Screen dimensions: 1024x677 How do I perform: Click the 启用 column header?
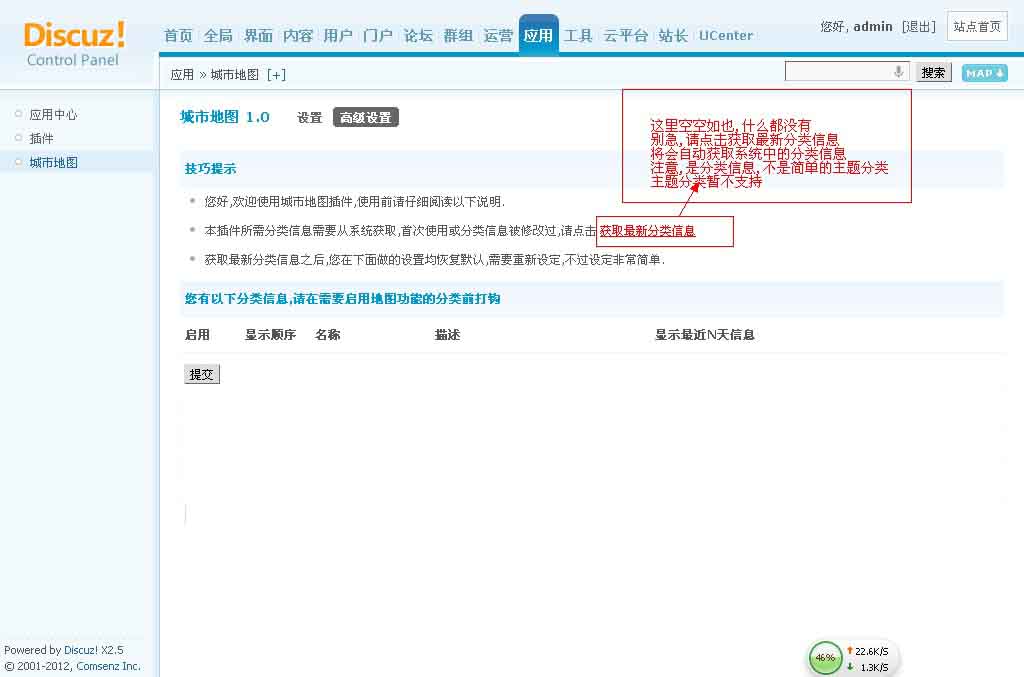click(197, 335)
